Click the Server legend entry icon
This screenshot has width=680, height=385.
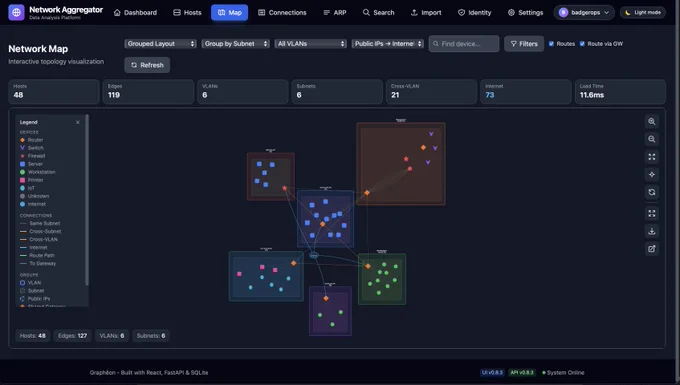point(23,164)
